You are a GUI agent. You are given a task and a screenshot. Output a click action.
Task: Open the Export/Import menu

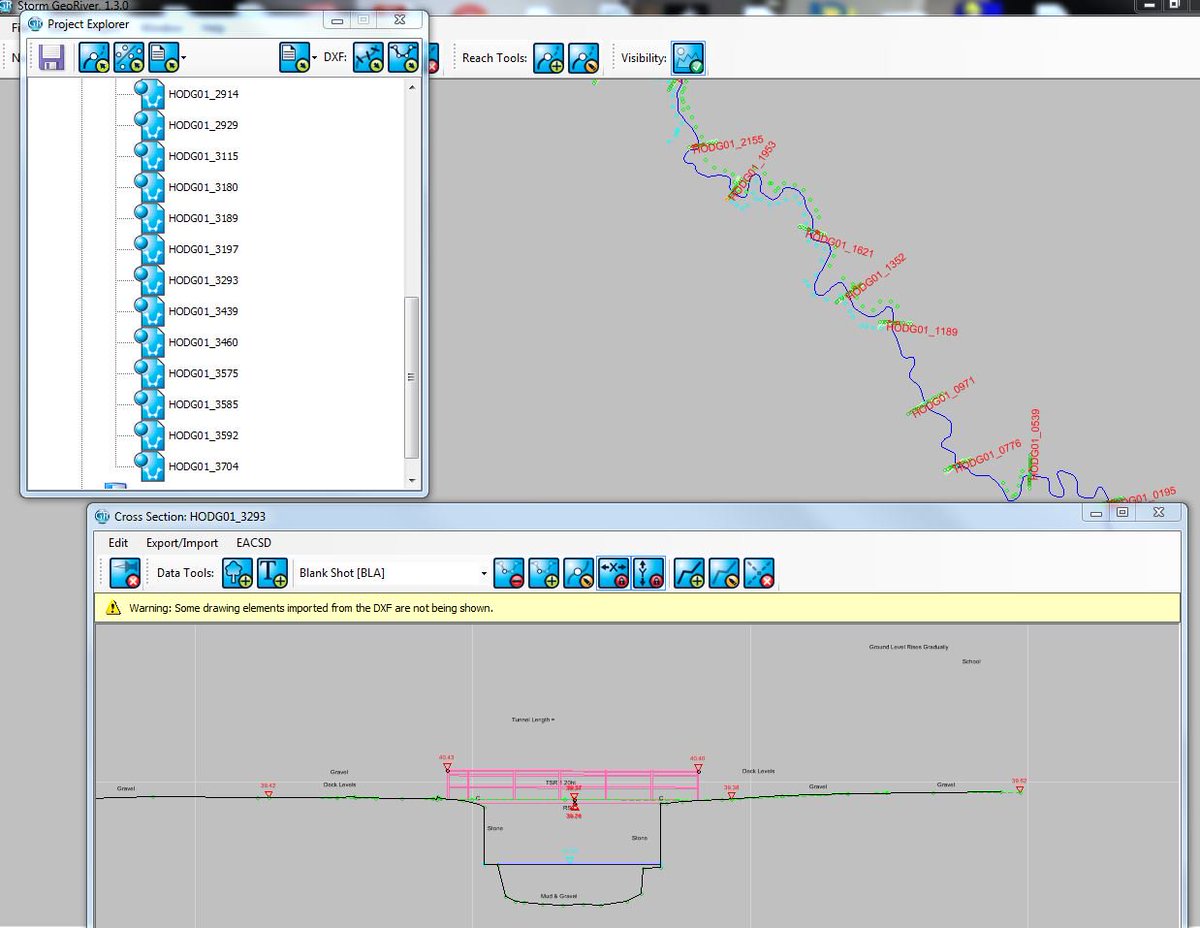click(x=182, y=543)
